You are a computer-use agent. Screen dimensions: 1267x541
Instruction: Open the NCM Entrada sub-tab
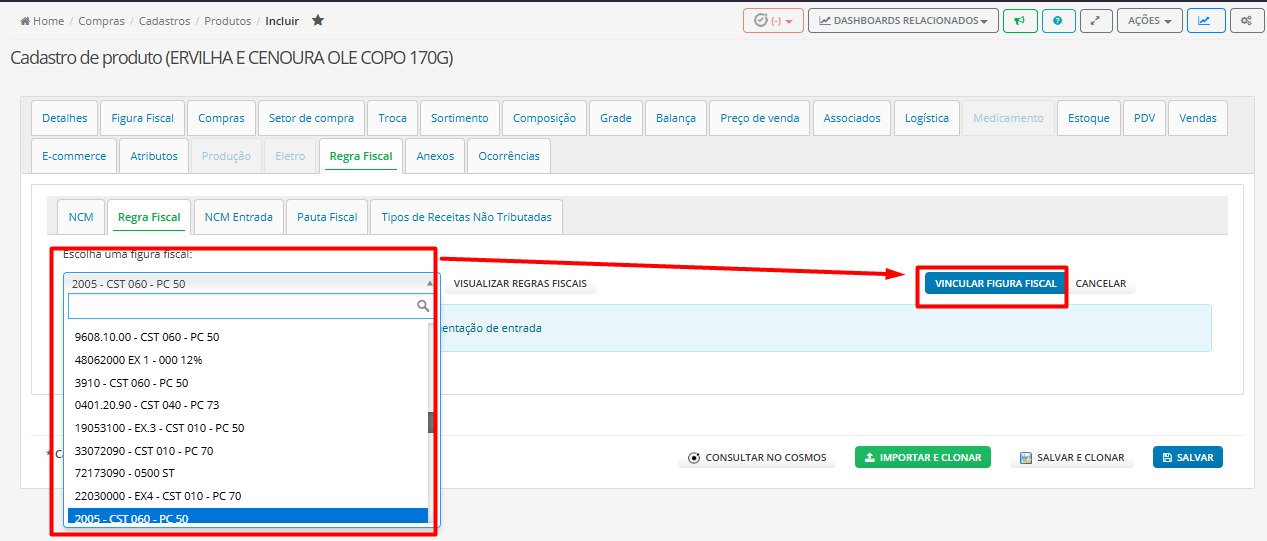point(238,217)
